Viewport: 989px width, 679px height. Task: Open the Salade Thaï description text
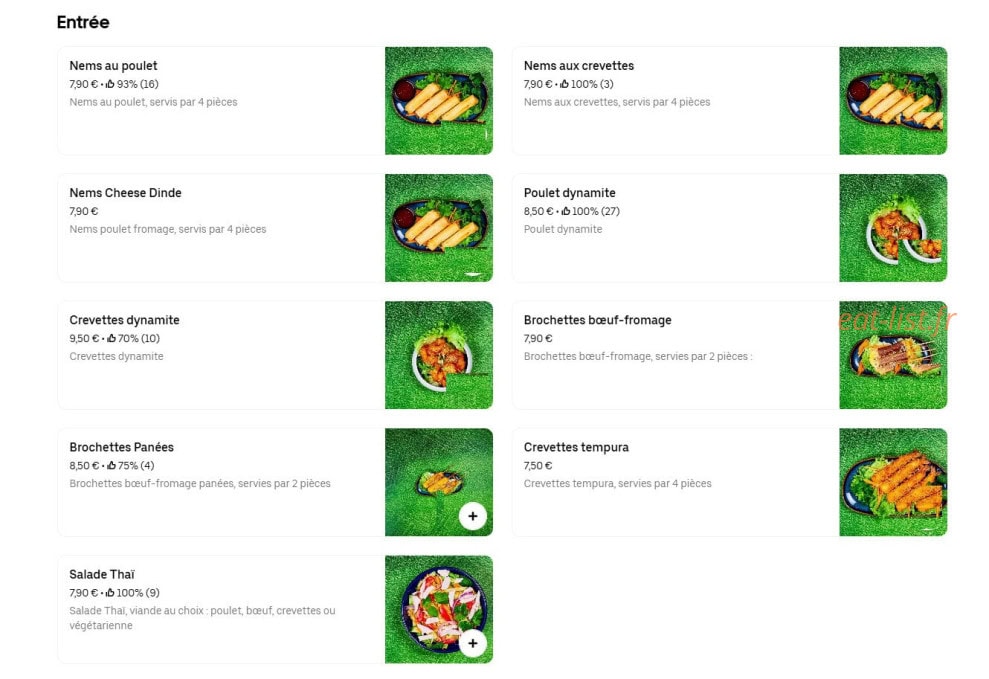(x=202, y=618)
